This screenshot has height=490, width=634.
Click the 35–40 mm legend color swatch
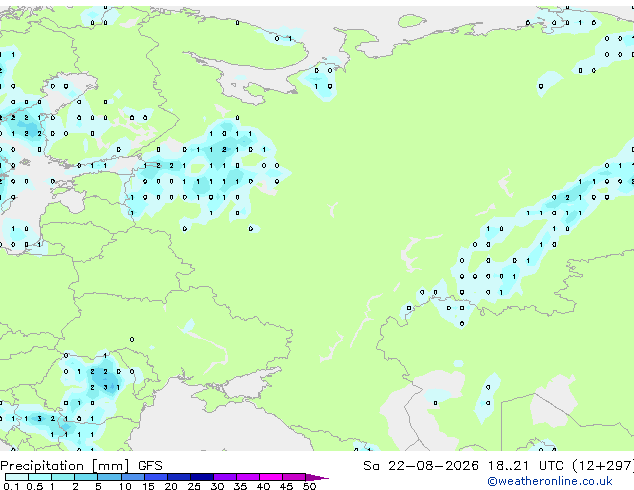[248, 477]
